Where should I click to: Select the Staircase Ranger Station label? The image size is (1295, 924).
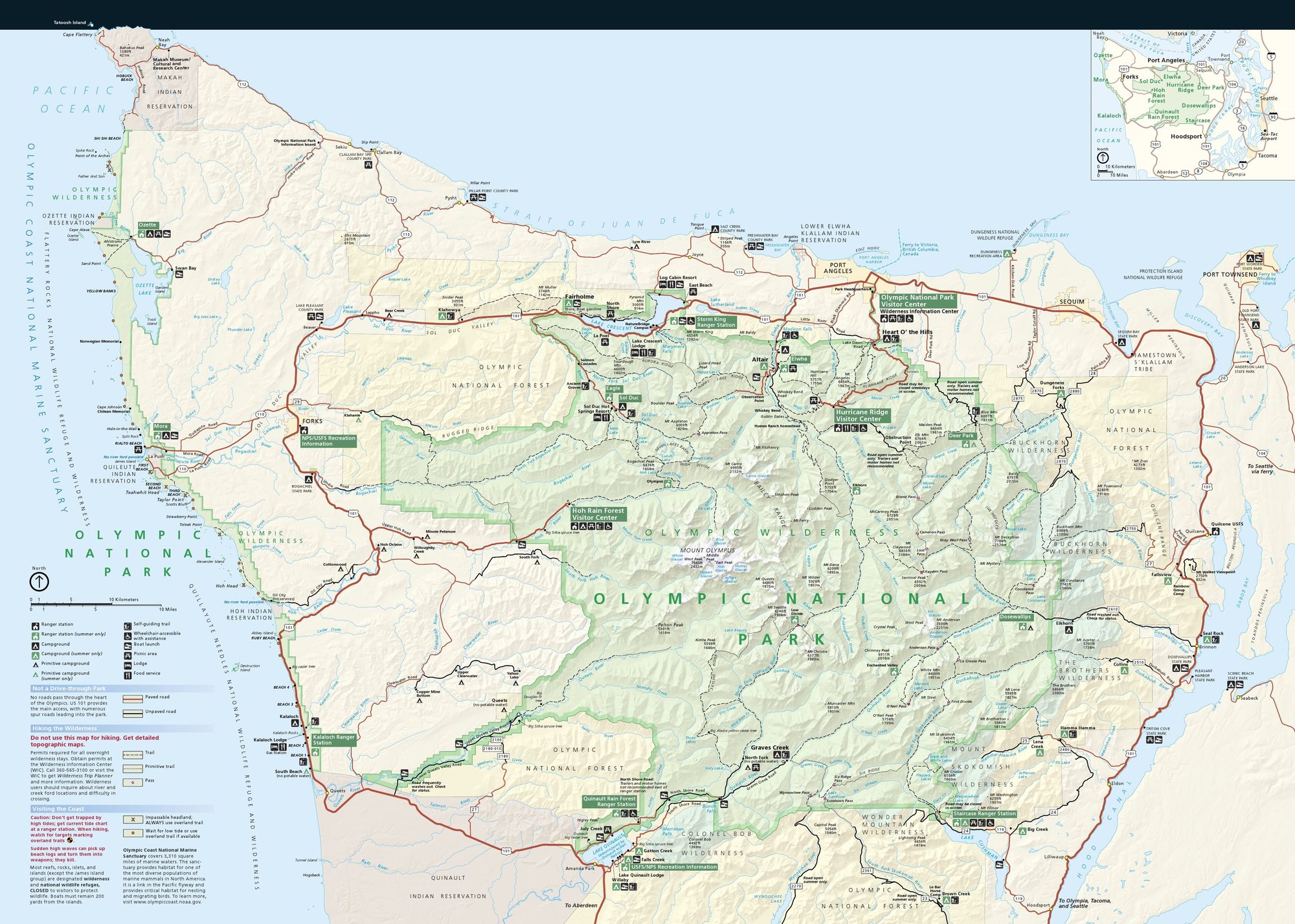coord(984,814)
